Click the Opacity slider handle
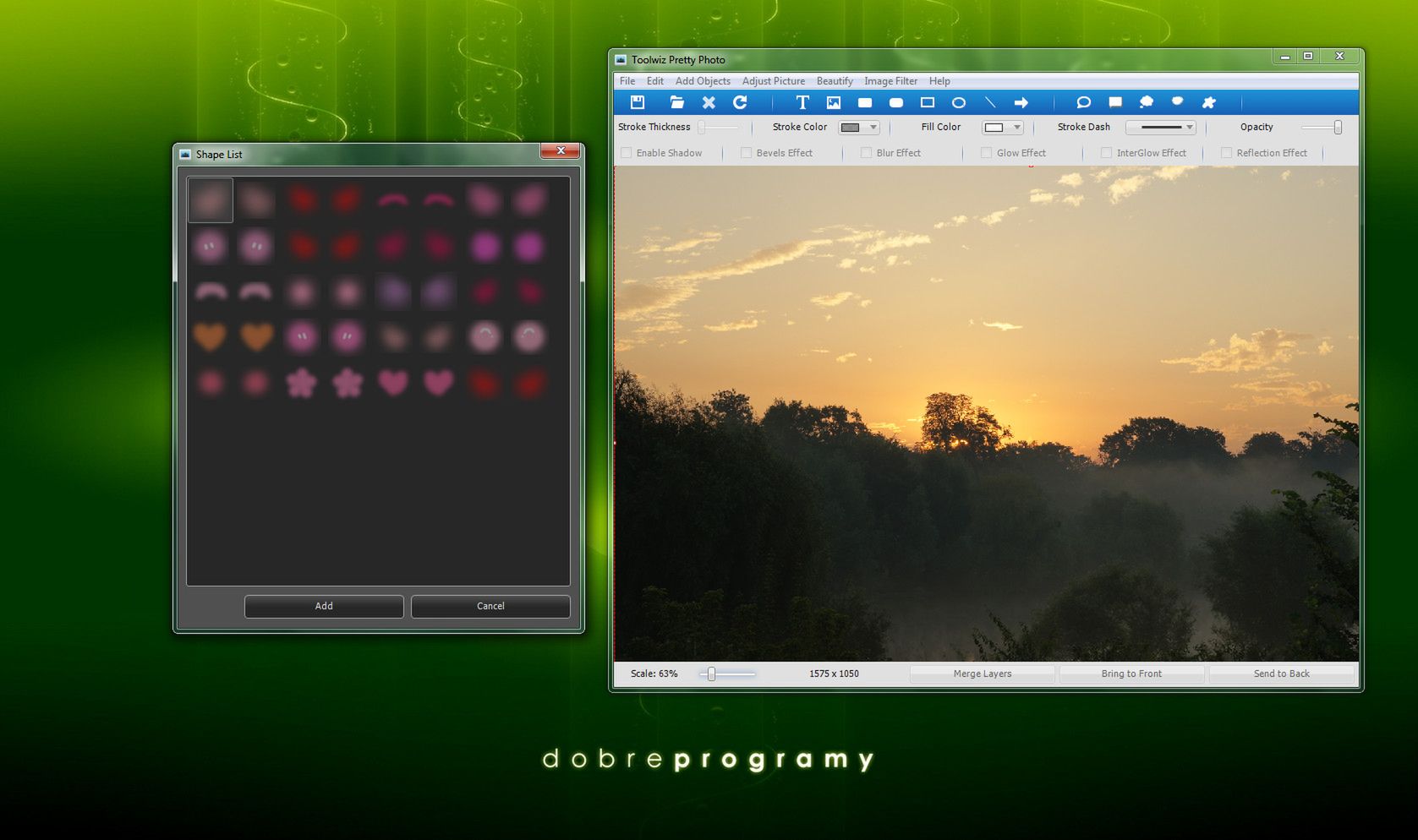1418x840 pixels. click(x=1338, y=128)
